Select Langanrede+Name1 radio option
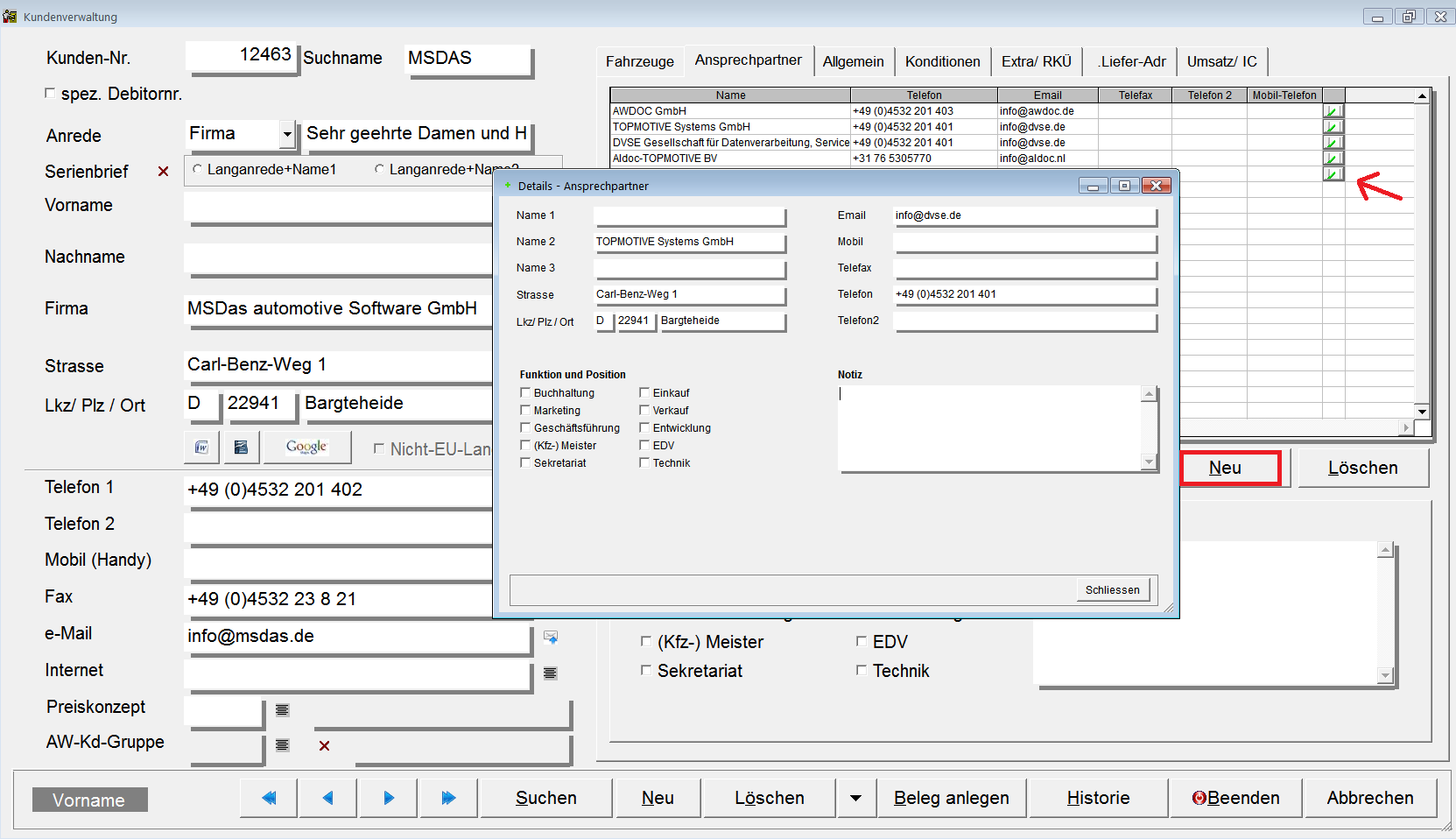1456x839 pixels. (x=197, y=169)
